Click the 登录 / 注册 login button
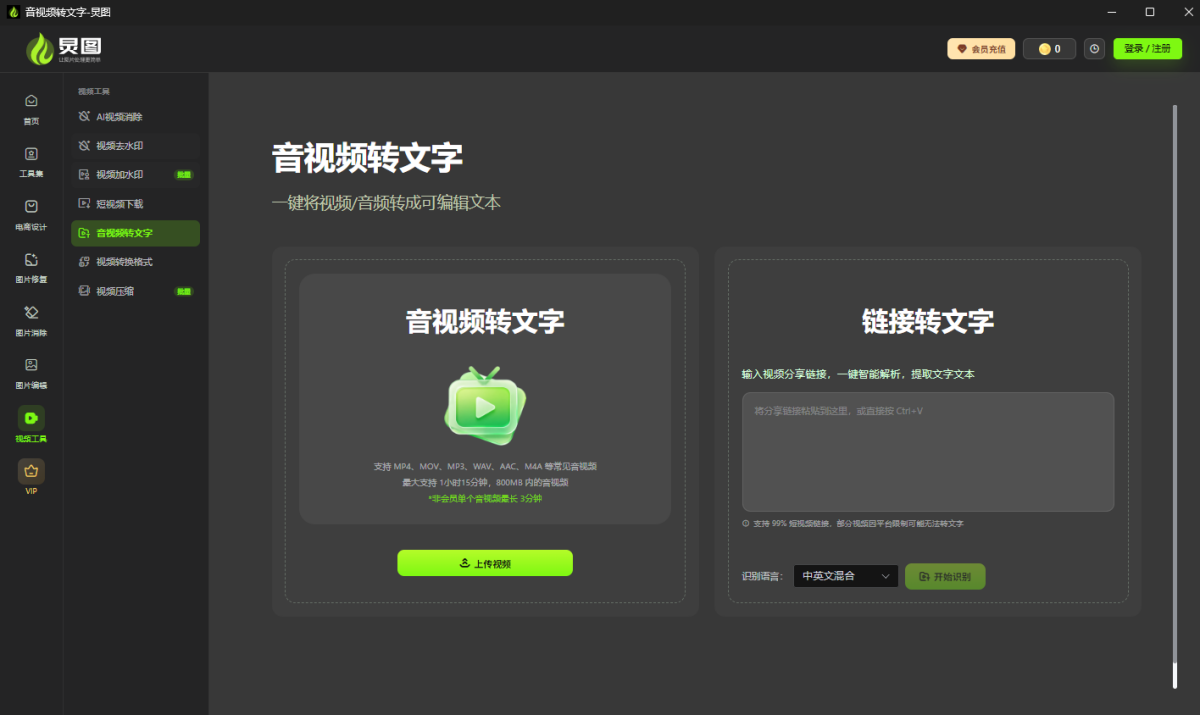Screen dimensions: 1200x715 [1147, 49]
